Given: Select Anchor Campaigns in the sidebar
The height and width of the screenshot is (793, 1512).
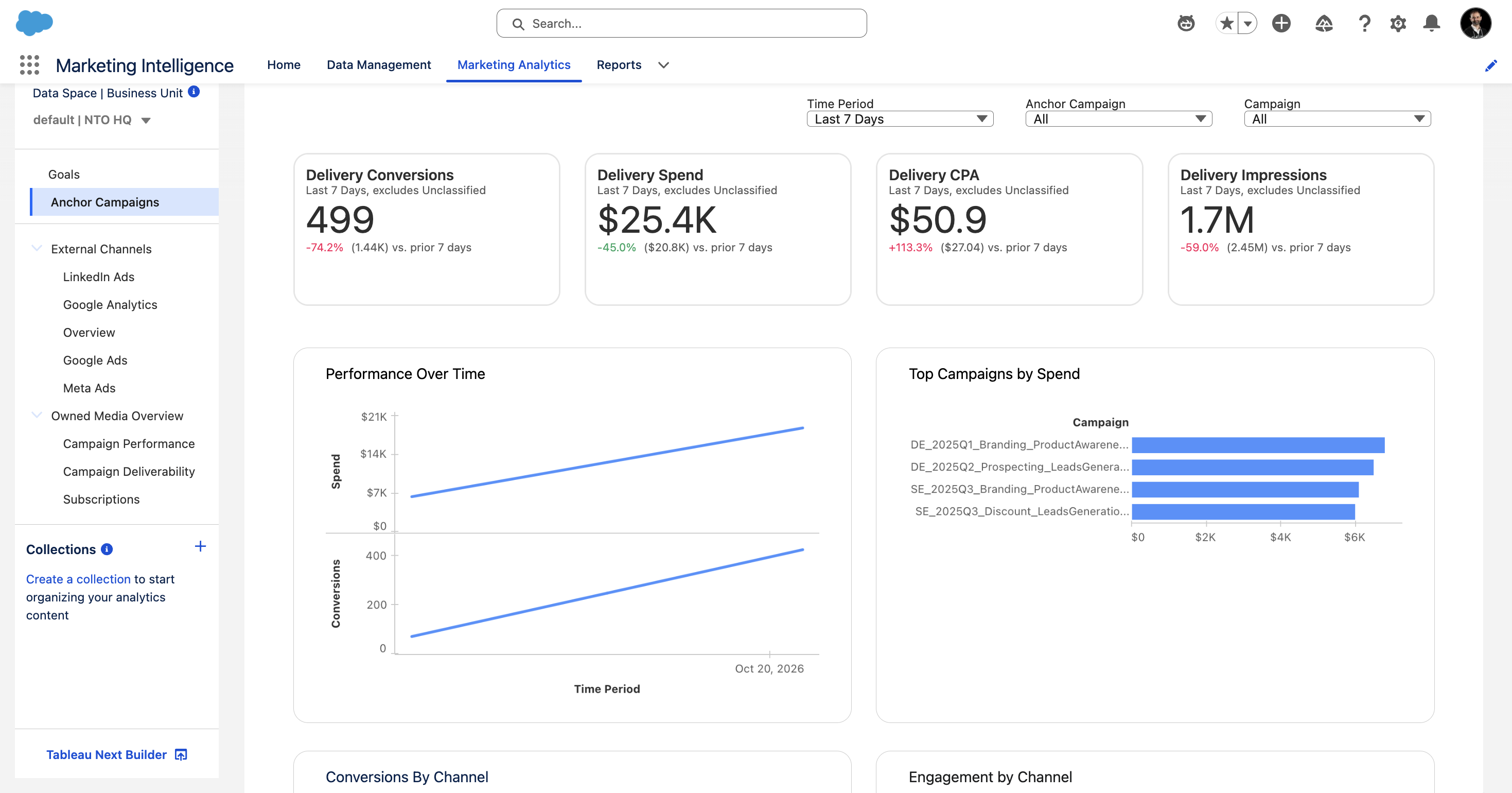Looking at the screenshot, I should click(125, 202).
